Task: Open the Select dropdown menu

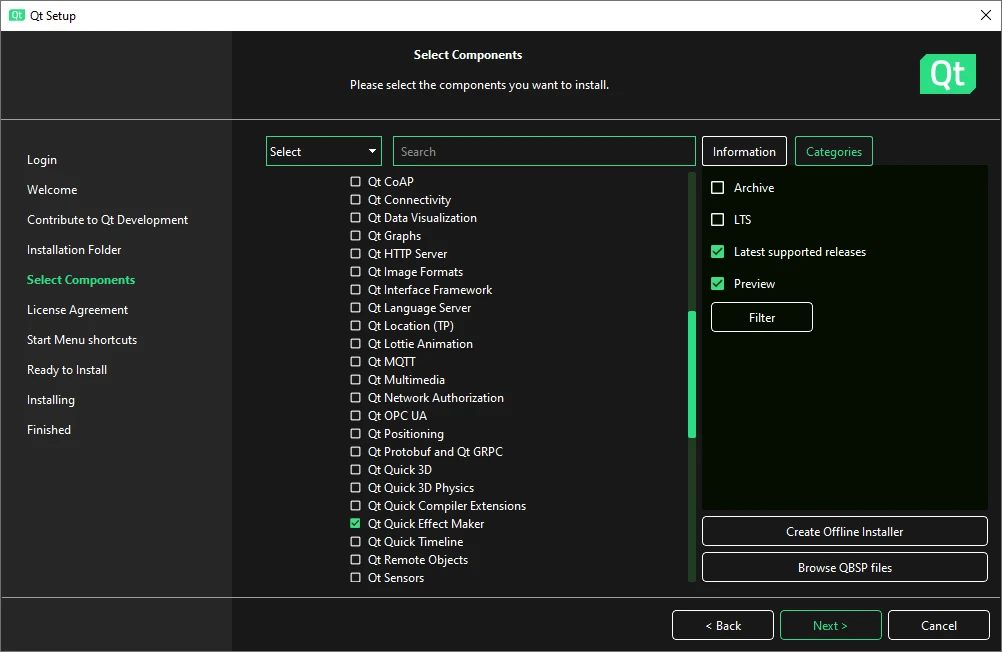Action: [323, 151]
